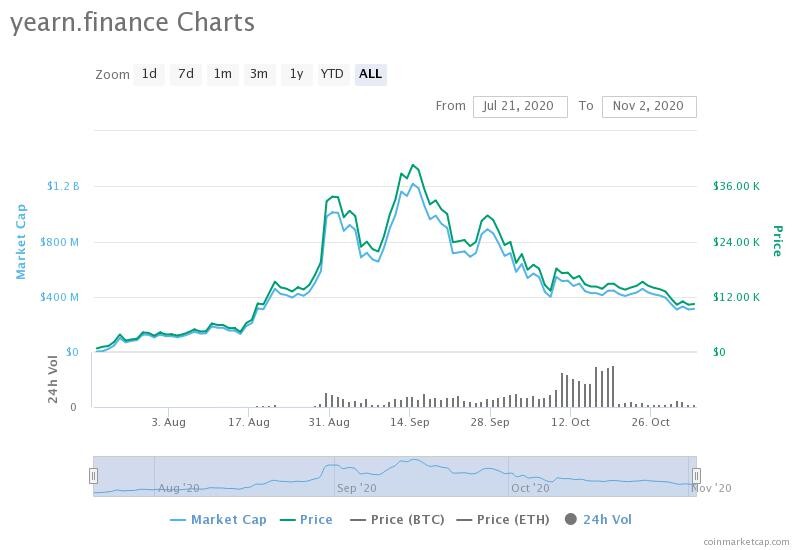800x550 pixels.
Task: Click the From date field Jul 21, 2020
Action: (520, 107)
